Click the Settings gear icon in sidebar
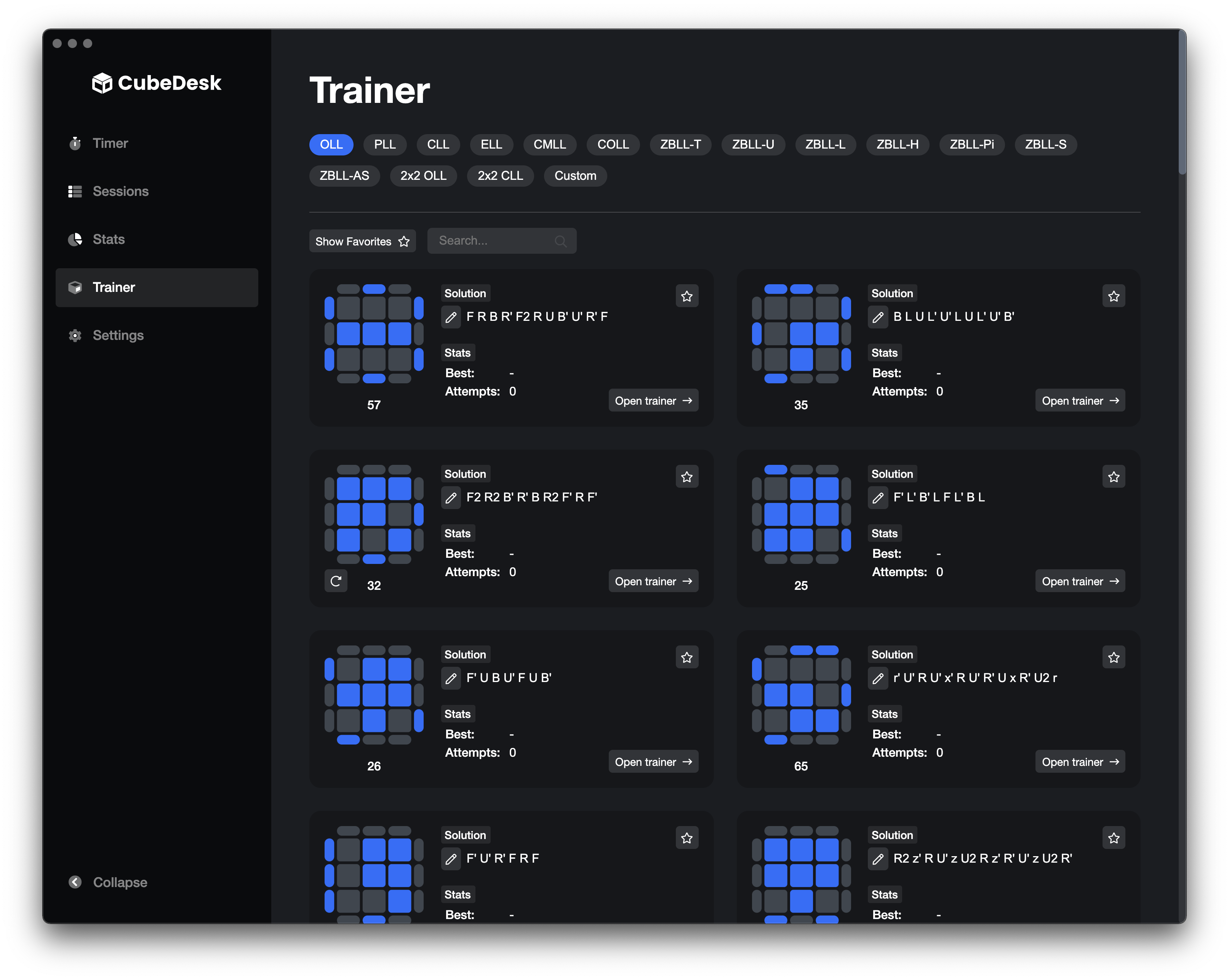1229x980 pixels. pyautogui.click(x=75, y=336)
